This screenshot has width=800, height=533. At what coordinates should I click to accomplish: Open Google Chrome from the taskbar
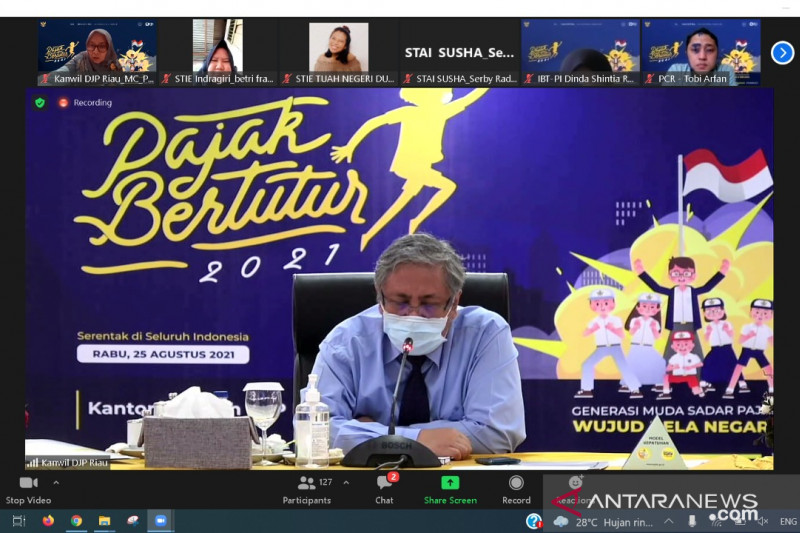coord(77,521)
